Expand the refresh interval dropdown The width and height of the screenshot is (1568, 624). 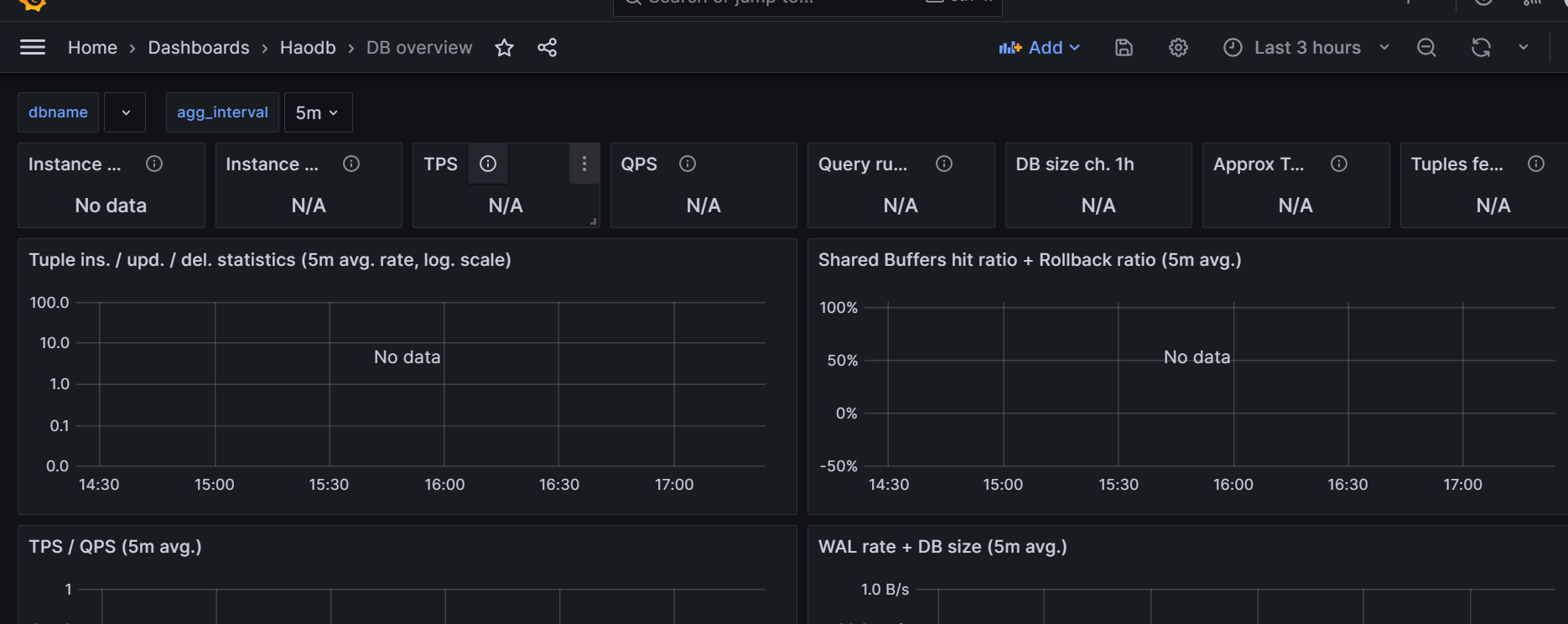(x=1524, y=48)
